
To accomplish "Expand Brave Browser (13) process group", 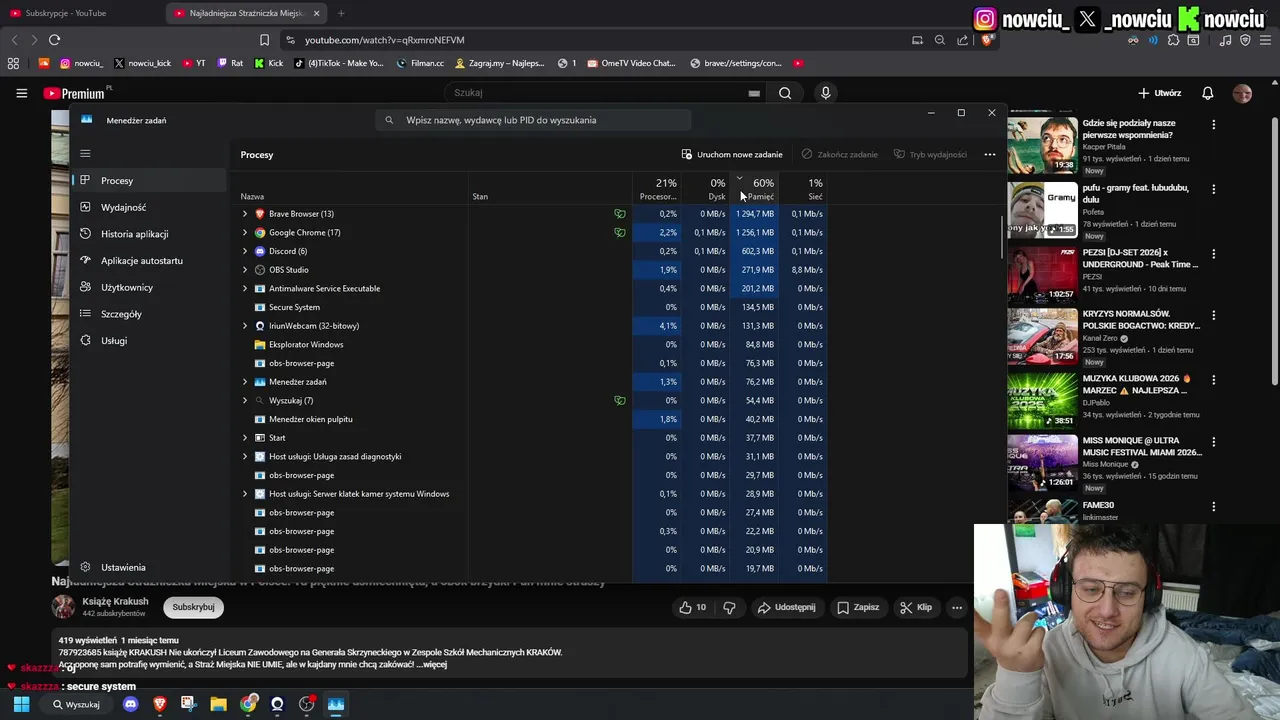I will 245,214.
